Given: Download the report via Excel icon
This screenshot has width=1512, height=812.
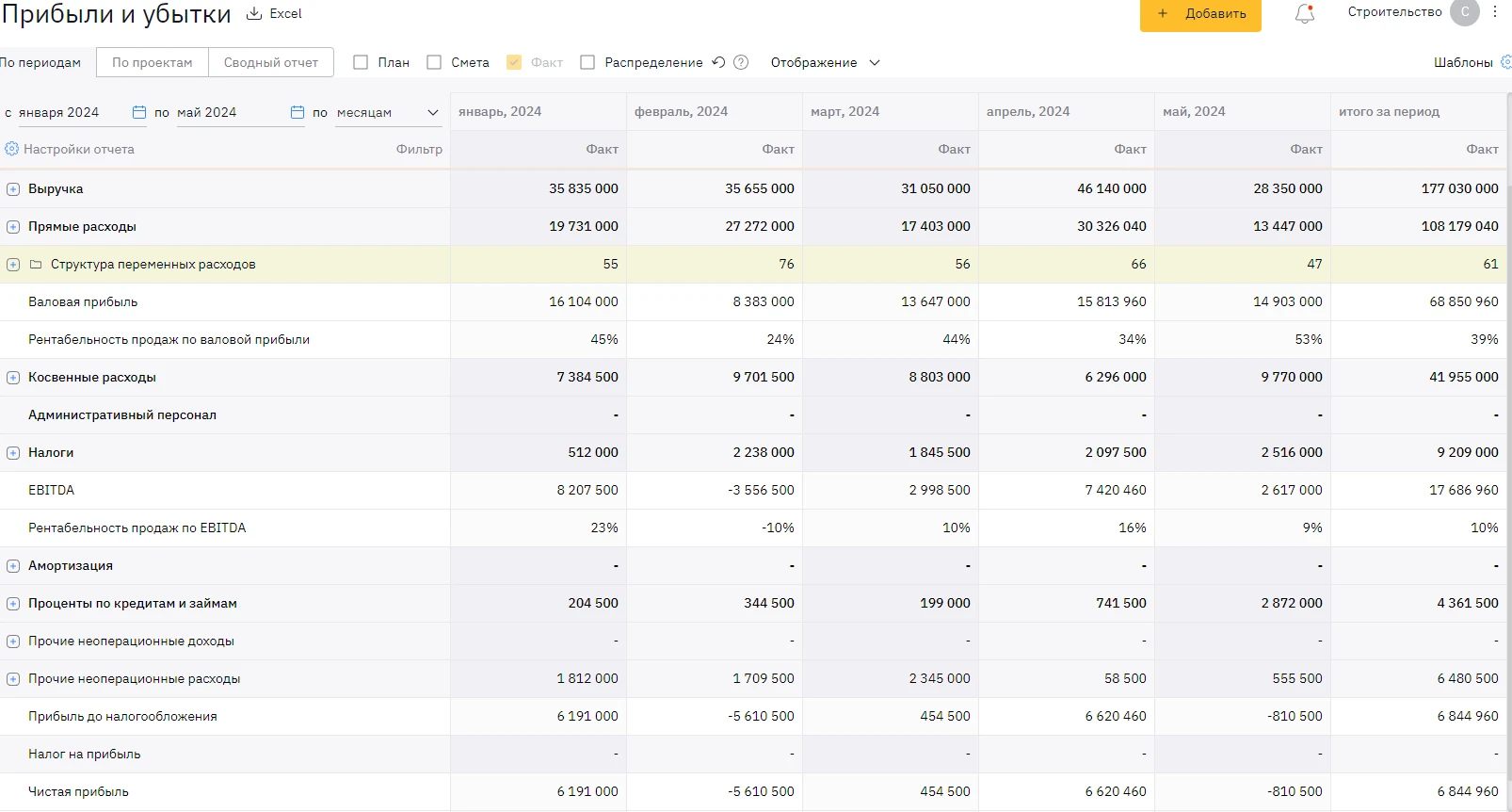Looking at the screenshot, I should pyautogui.click(x=254, y=14).
